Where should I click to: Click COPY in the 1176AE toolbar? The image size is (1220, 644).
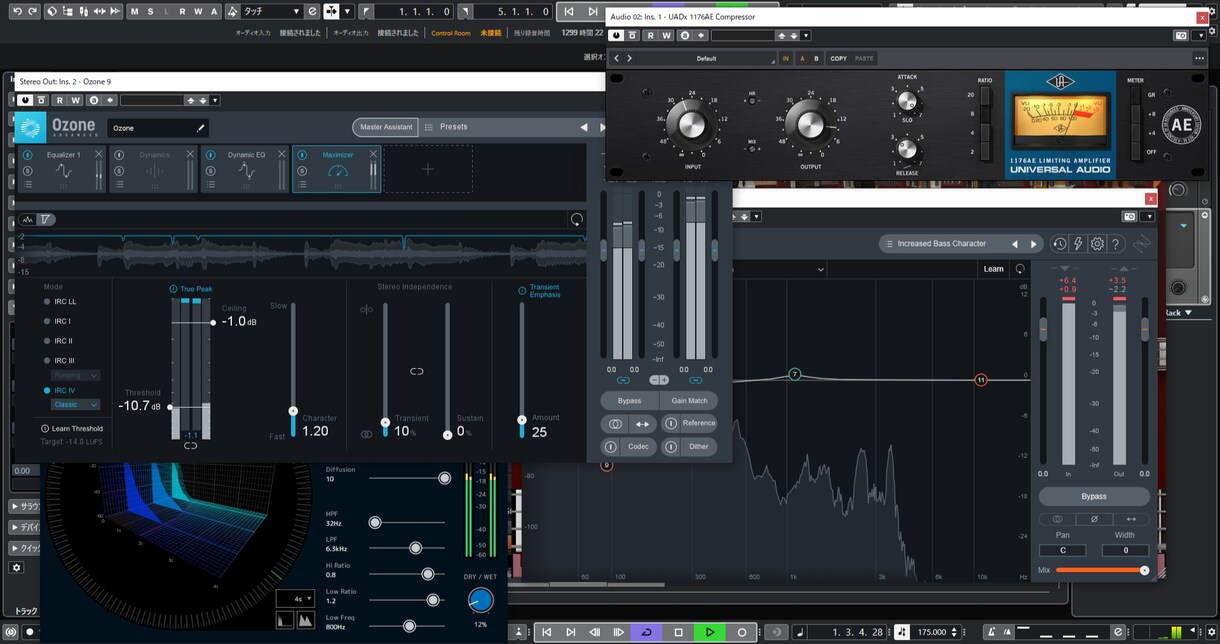tap(839, 58)
